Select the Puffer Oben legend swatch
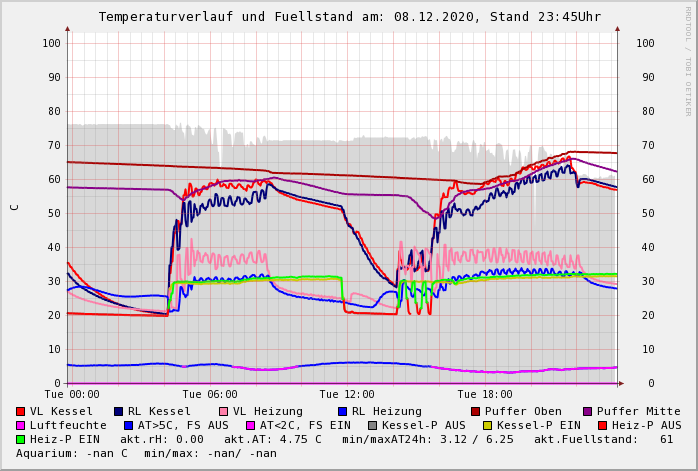Image resolution: width=698 pixels, height=471 pixels. [x=476, y=411]
